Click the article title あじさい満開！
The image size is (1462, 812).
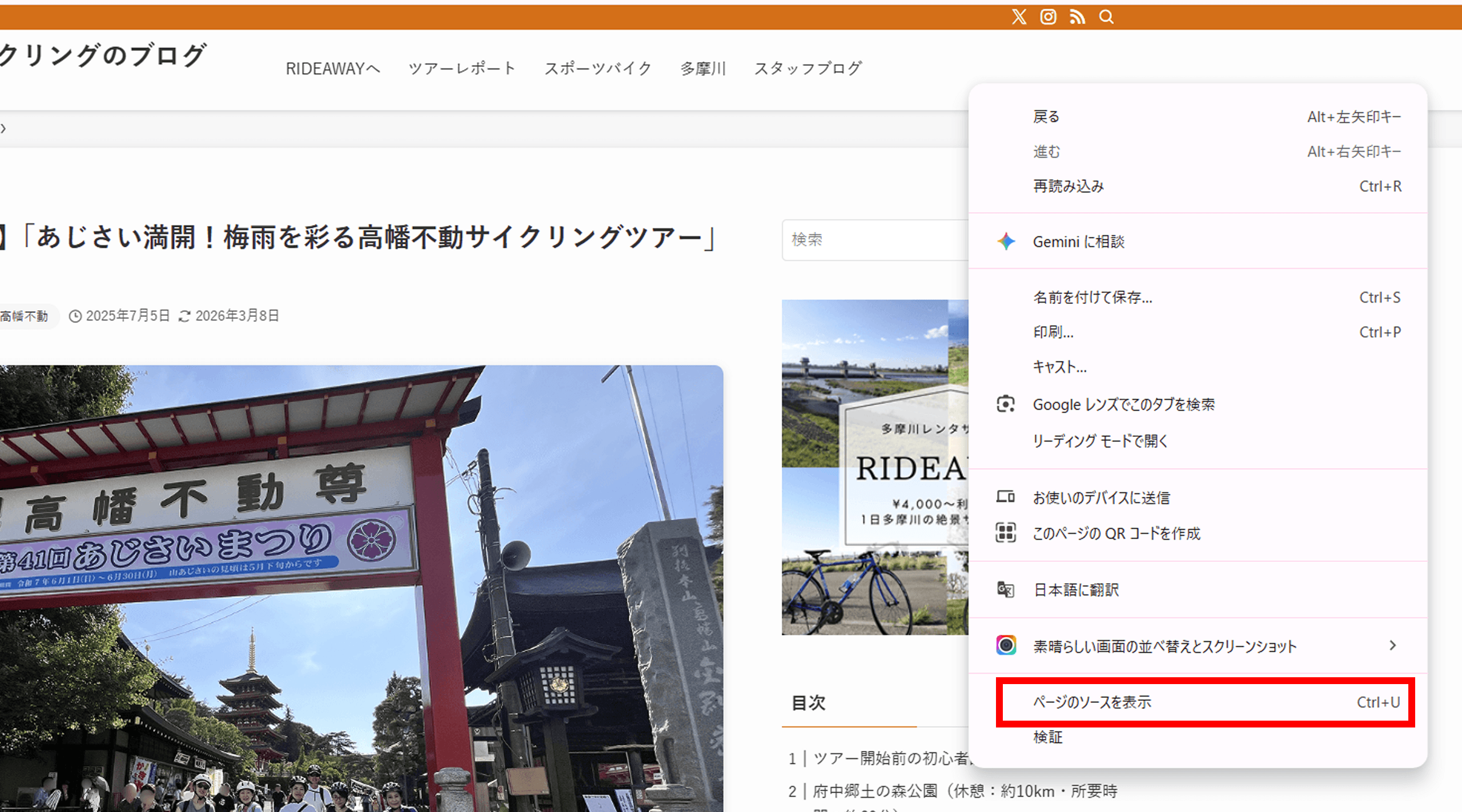(359, 238)
